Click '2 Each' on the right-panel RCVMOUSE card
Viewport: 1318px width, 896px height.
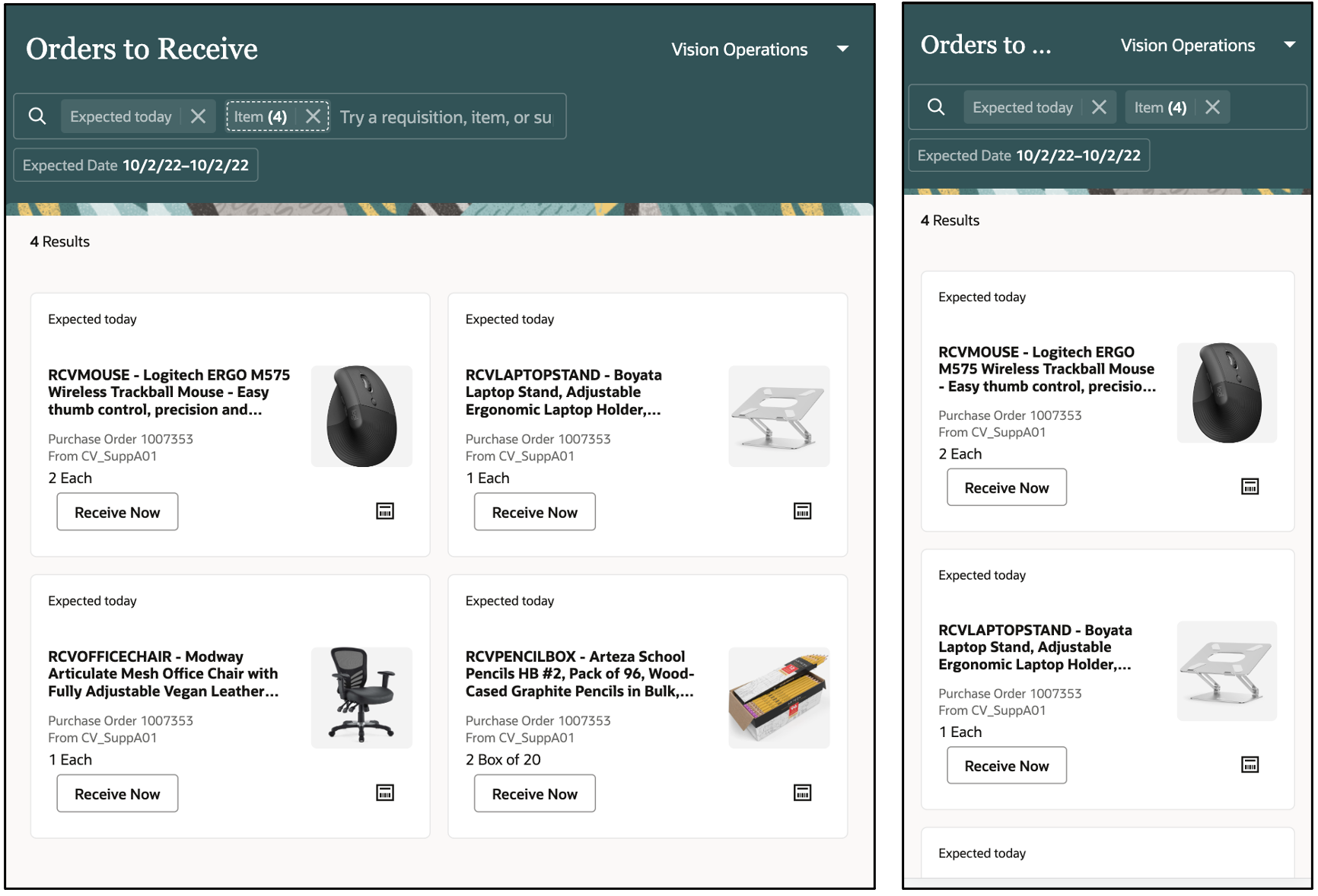pos(960,453)
